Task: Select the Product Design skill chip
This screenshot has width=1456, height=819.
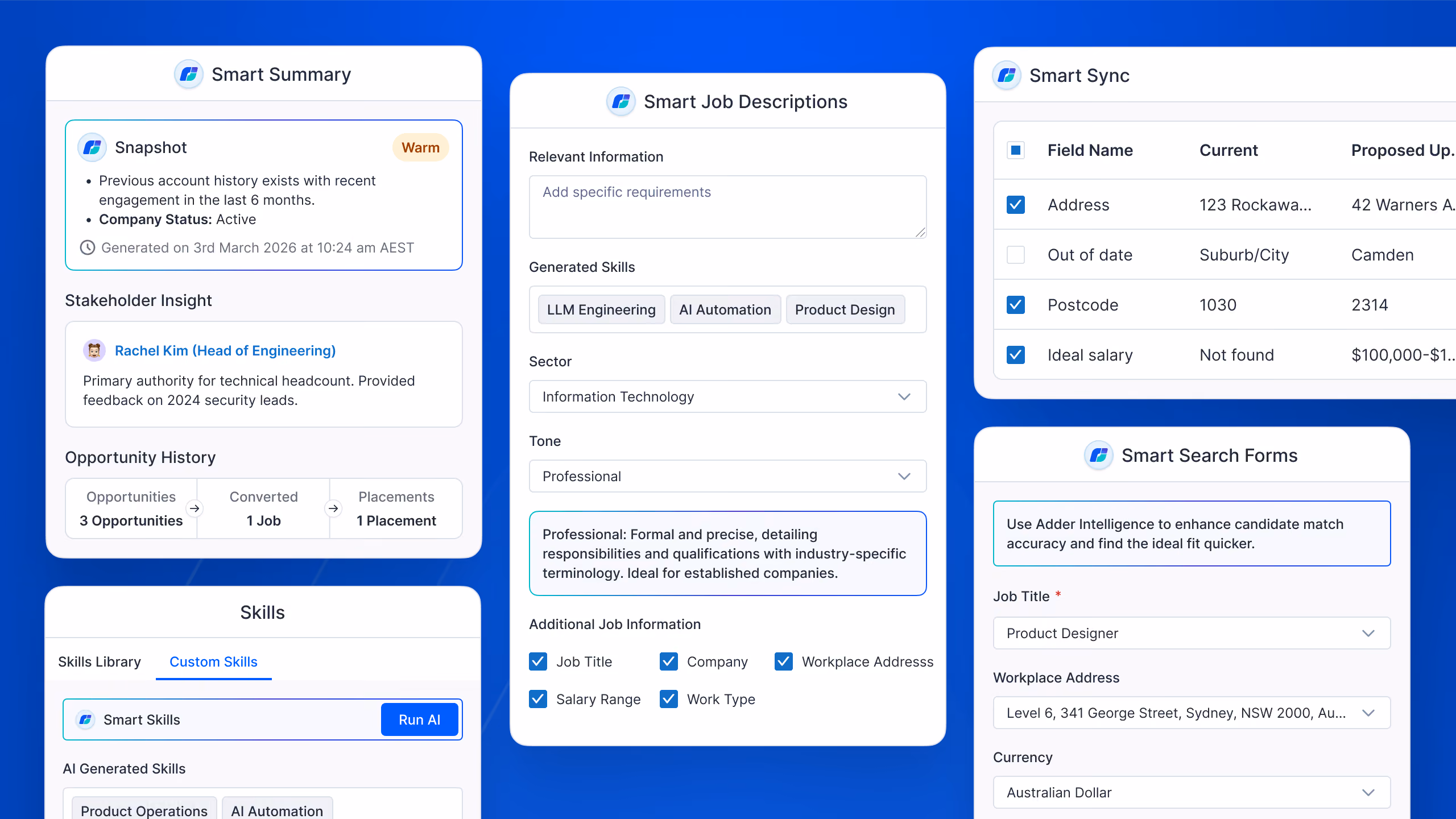Action: point(845,310)
